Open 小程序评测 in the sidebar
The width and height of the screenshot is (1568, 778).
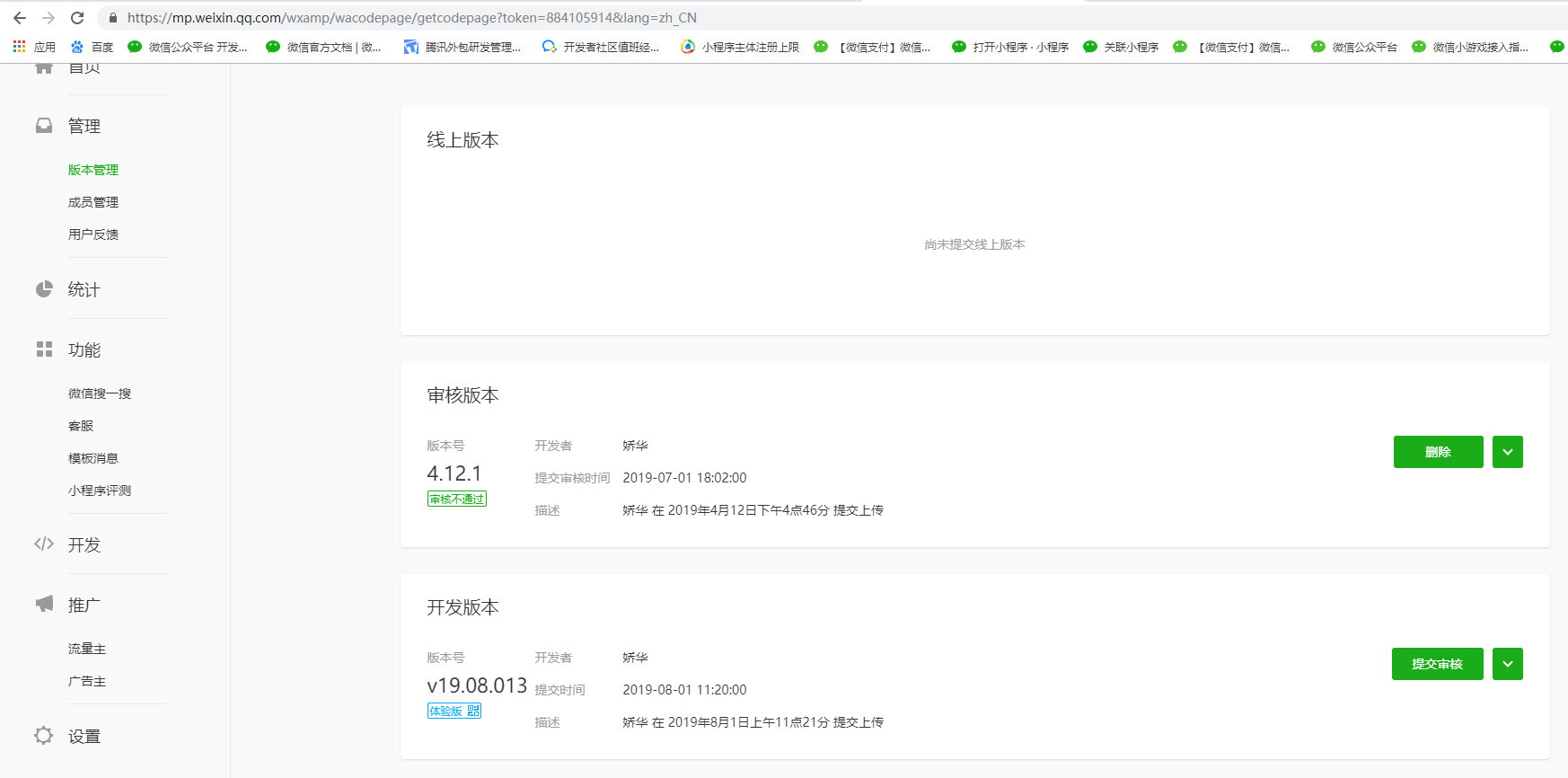click(100, 491)
